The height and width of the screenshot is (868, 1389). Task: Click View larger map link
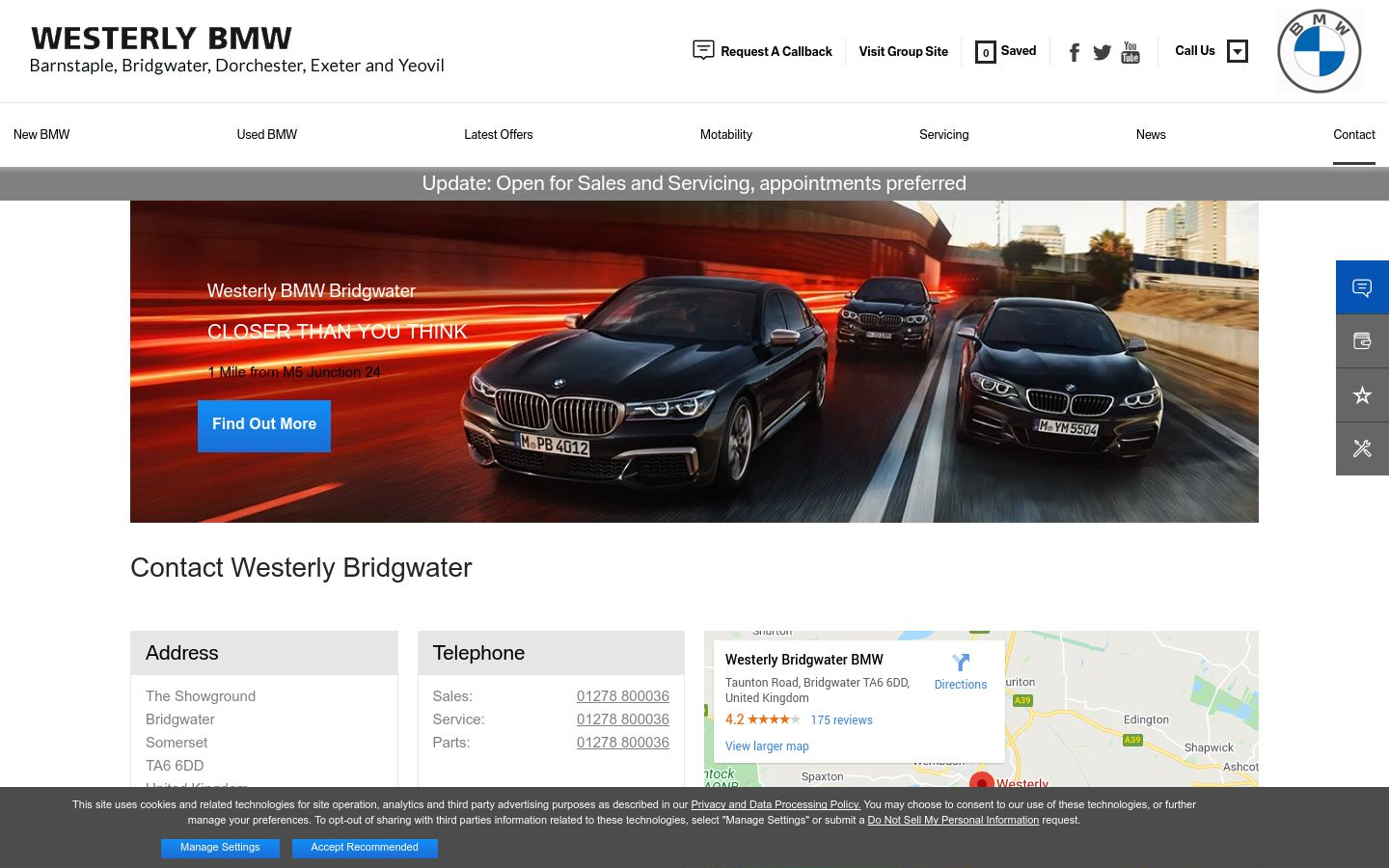[767, 746]
